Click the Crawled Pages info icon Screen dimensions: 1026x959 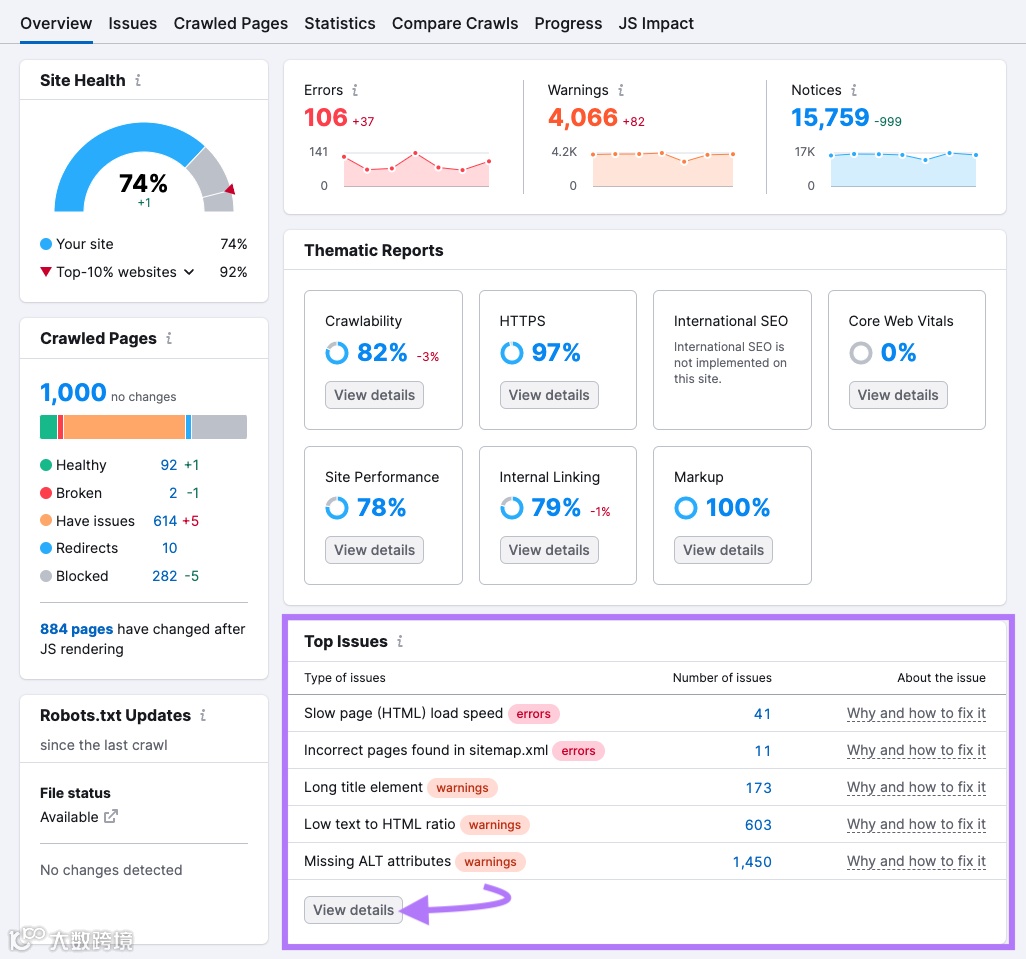click(x=169, y=338)
